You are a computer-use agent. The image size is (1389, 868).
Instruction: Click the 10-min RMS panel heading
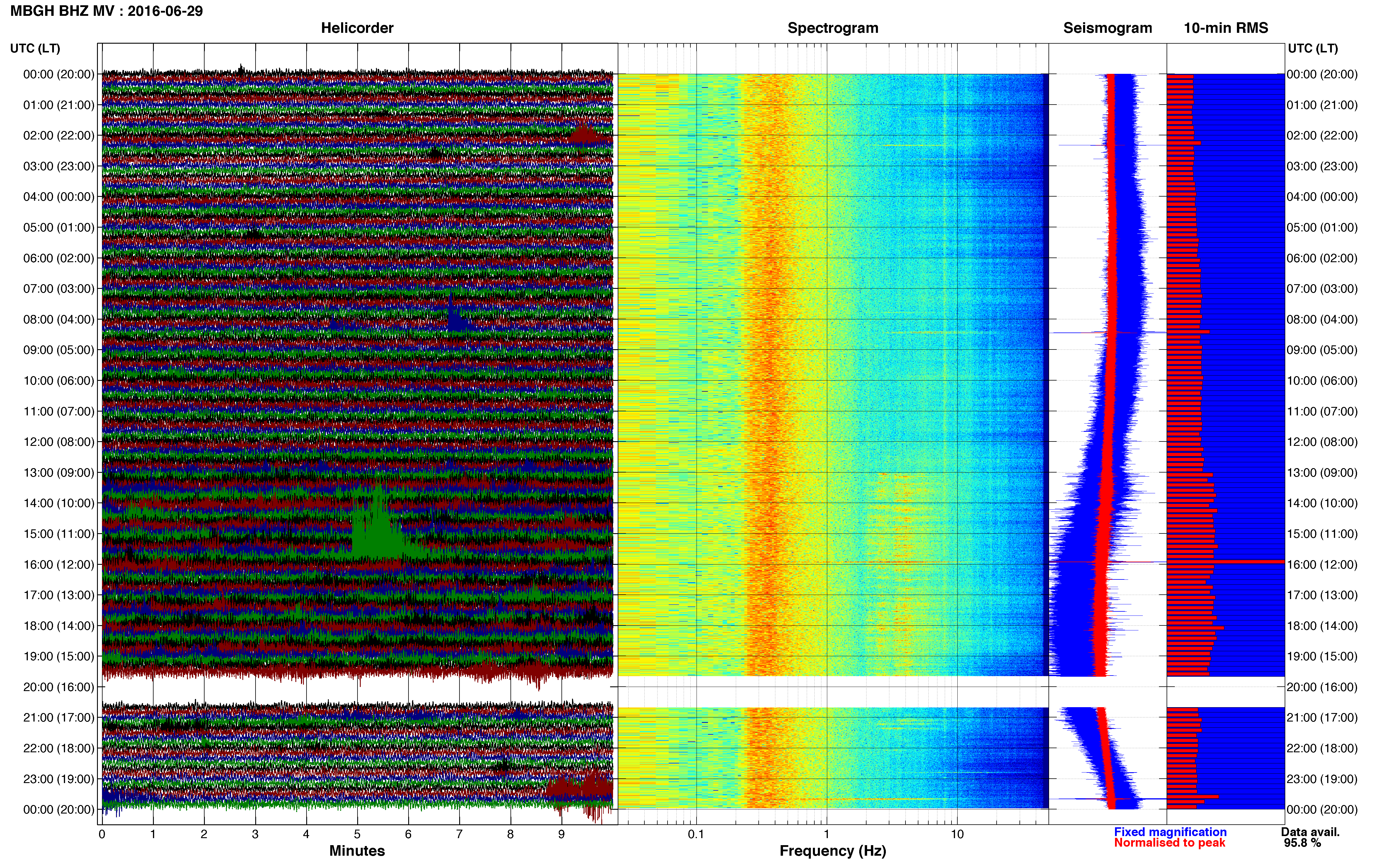[1226, 28]
